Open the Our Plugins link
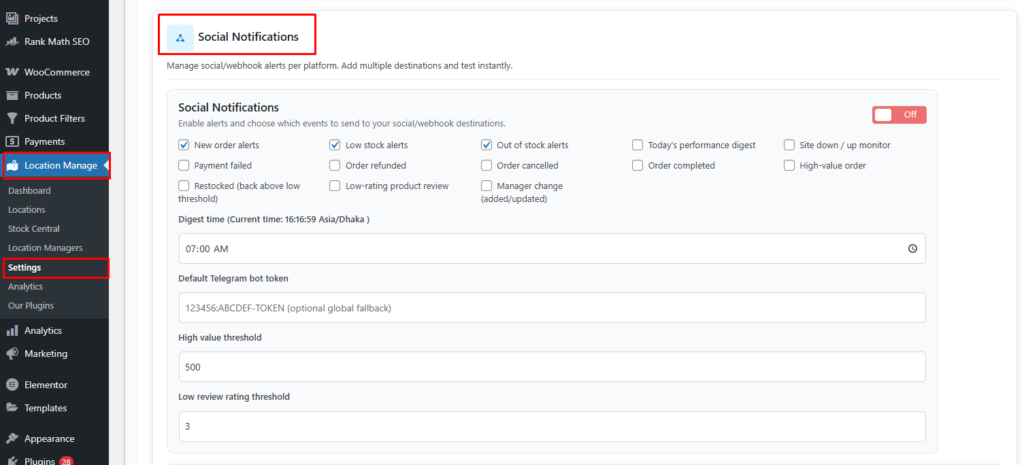1024x465 pixels. point(31,305)
